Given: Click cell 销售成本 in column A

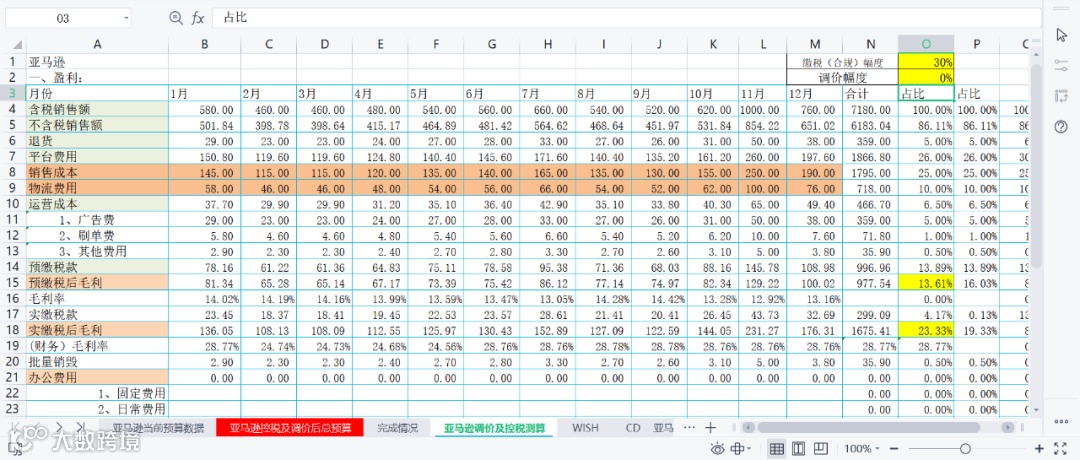Looking at the screenshot, I should click(97, 172).
